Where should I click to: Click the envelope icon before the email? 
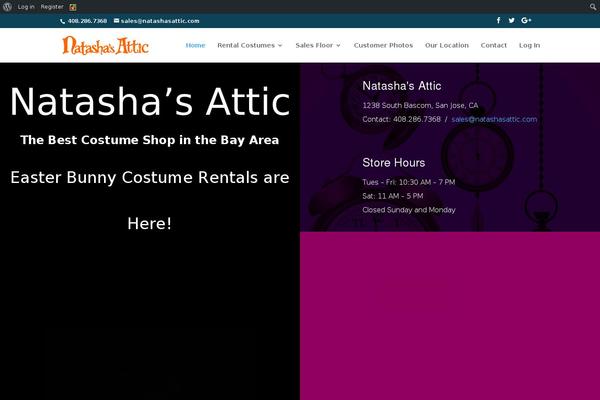[x=116, y=21]
